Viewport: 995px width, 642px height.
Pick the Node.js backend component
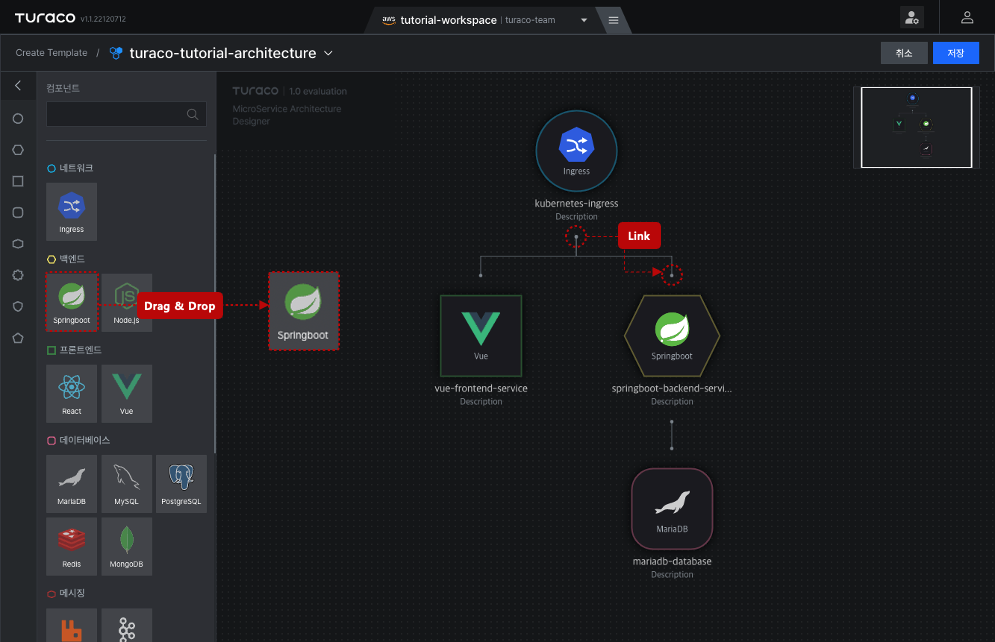coord(126,303)
